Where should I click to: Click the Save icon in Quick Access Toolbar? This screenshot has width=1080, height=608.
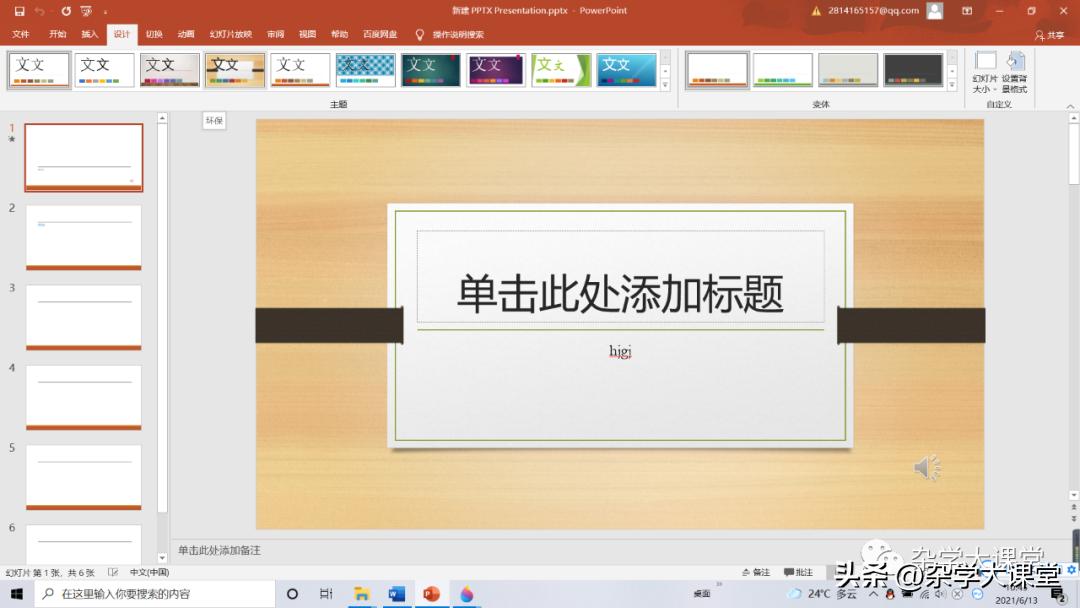pos(19,9)
